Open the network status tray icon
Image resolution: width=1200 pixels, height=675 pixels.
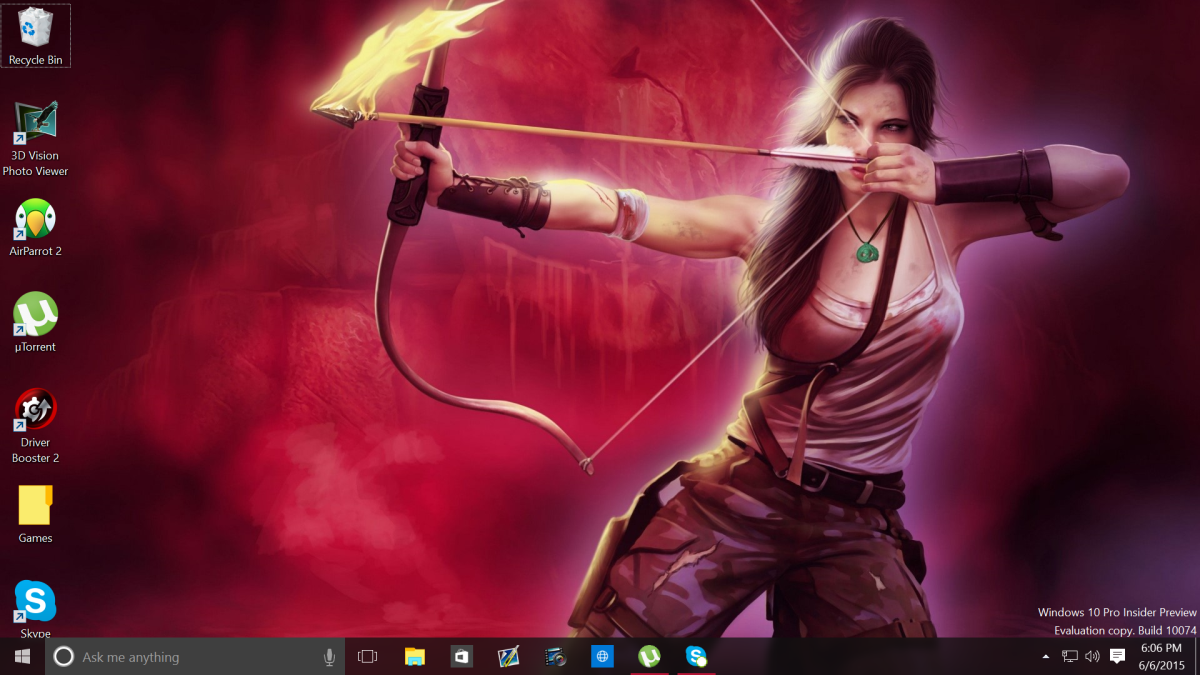pos(1069,657)
